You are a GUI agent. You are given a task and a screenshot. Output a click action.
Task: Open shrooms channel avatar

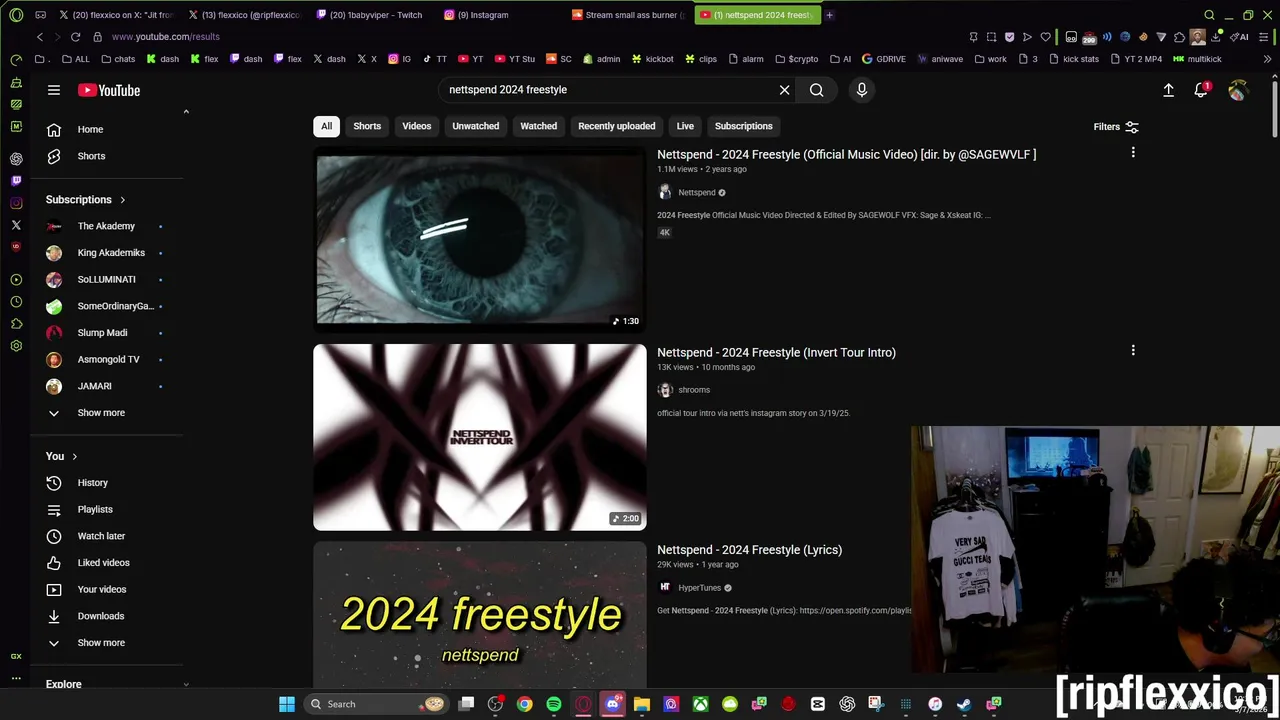665,390
